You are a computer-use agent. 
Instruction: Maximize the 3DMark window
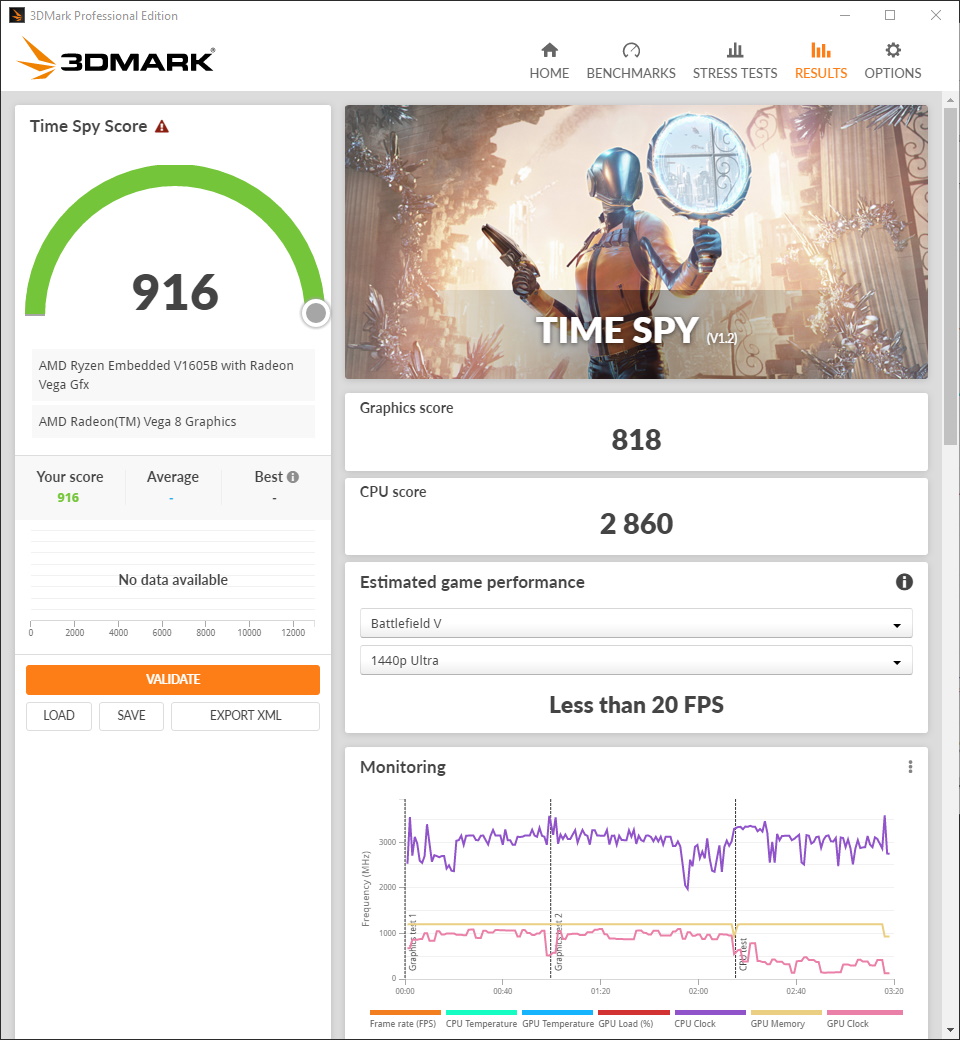[890, 15]
